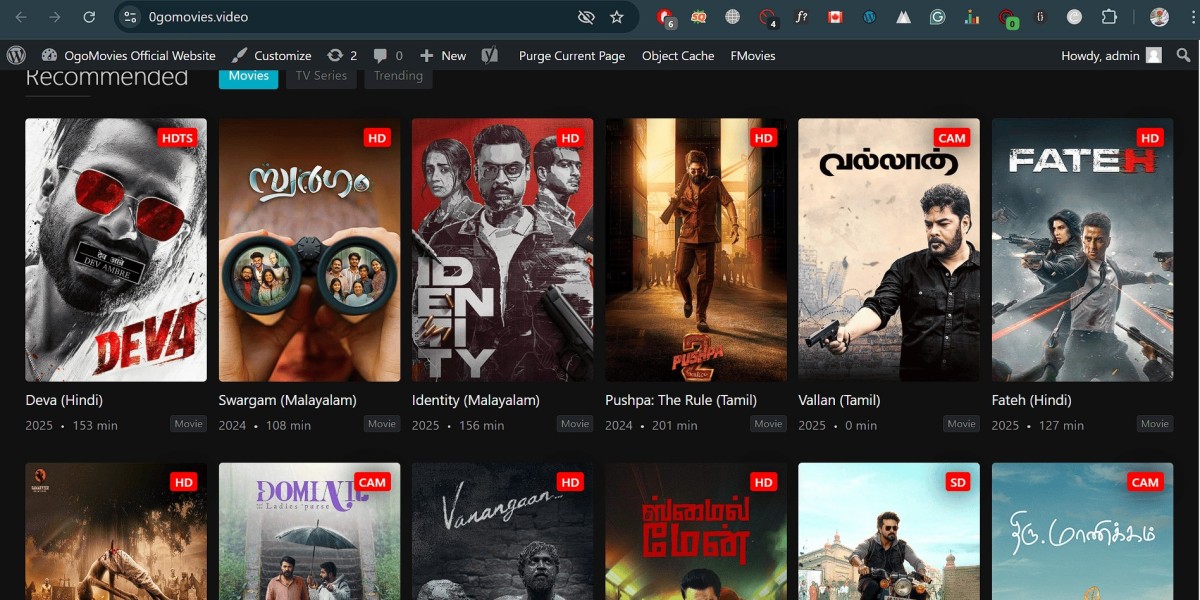The height and width of the screenshot is (600, 1200).
Task: Open the colorful bar chart extension
Action: point(972,17)
